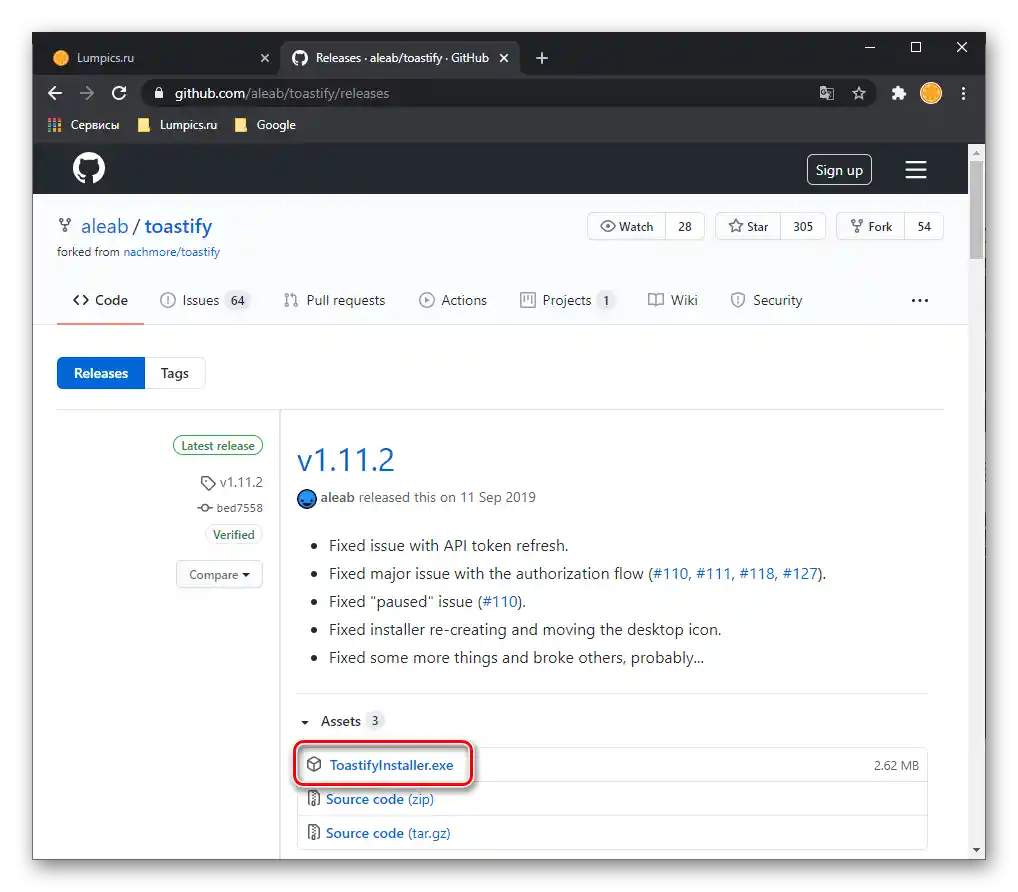The image size is (1018, 892).
Task: Click the scrollbar down arrow
Action: tap(976, 850)
